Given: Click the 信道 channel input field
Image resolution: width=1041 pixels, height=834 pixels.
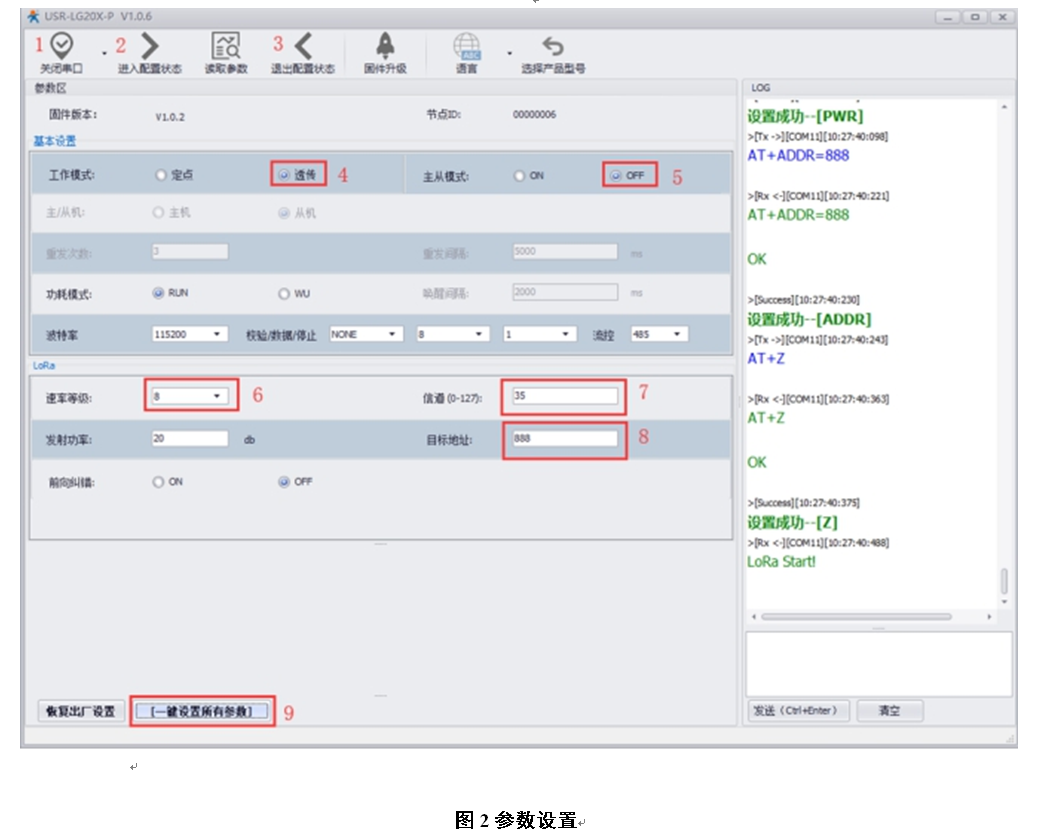Looking at the screenshot, I should point(564,396).
